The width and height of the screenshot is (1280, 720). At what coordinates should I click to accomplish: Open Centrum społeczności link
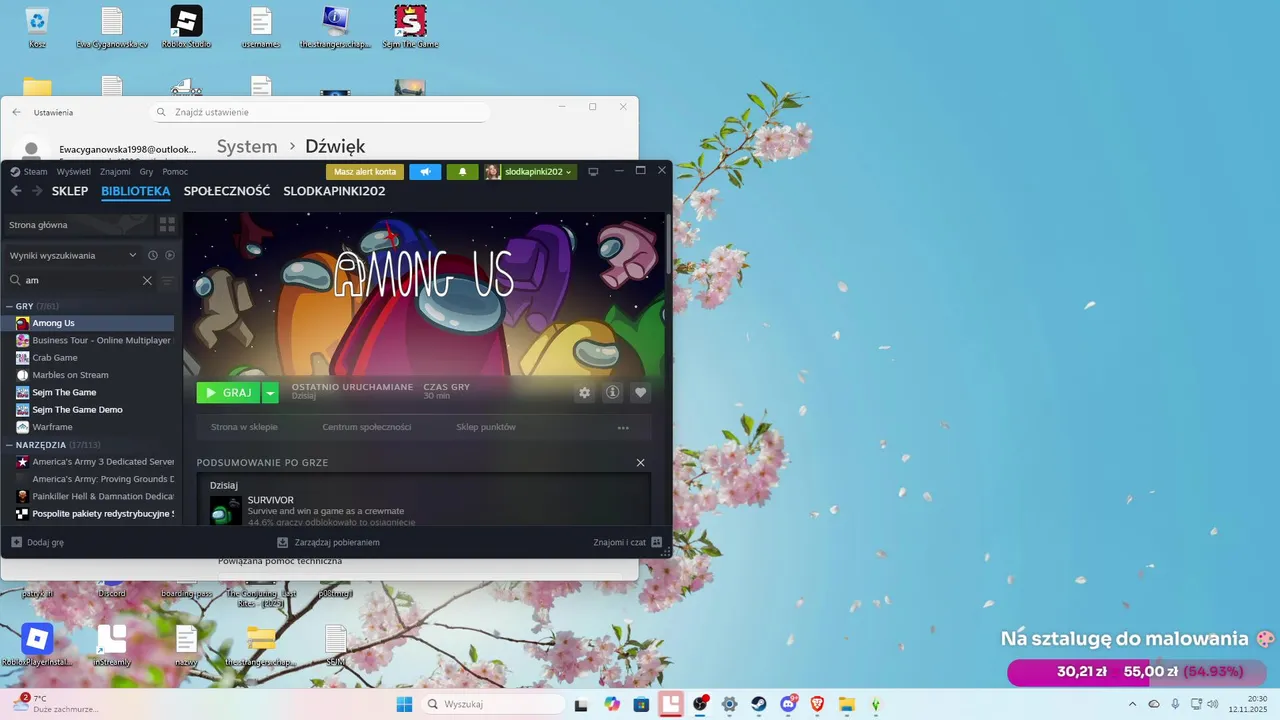coord(367,427)
